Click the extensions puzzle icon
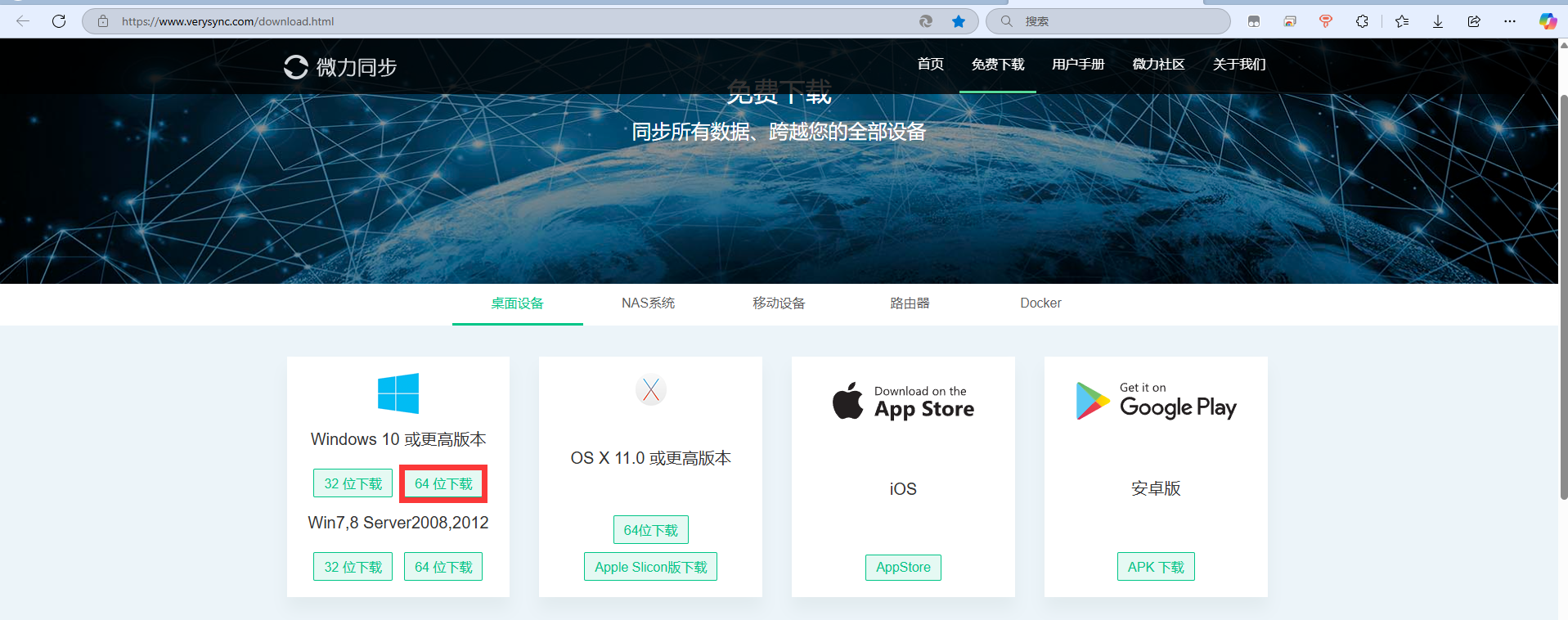This screenshot has width=1568, height=620. 1362,21
